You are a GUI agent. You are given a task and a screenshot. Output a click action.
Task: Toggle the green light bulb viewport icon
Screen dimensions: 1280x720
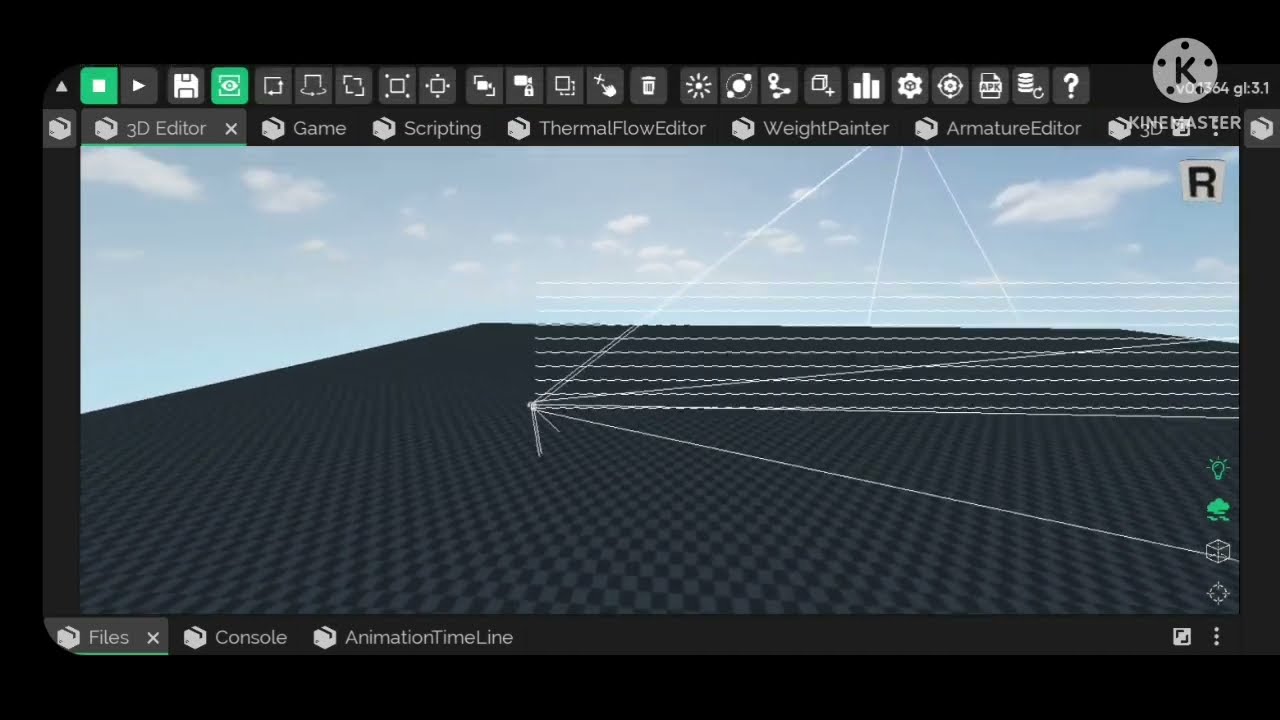pos(1217,468)
